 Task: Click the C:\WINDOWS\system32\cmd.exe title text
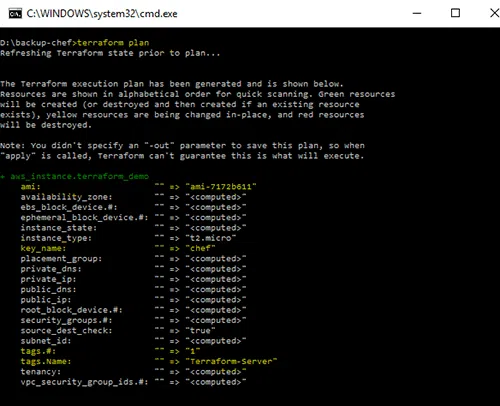click(102, 14)
